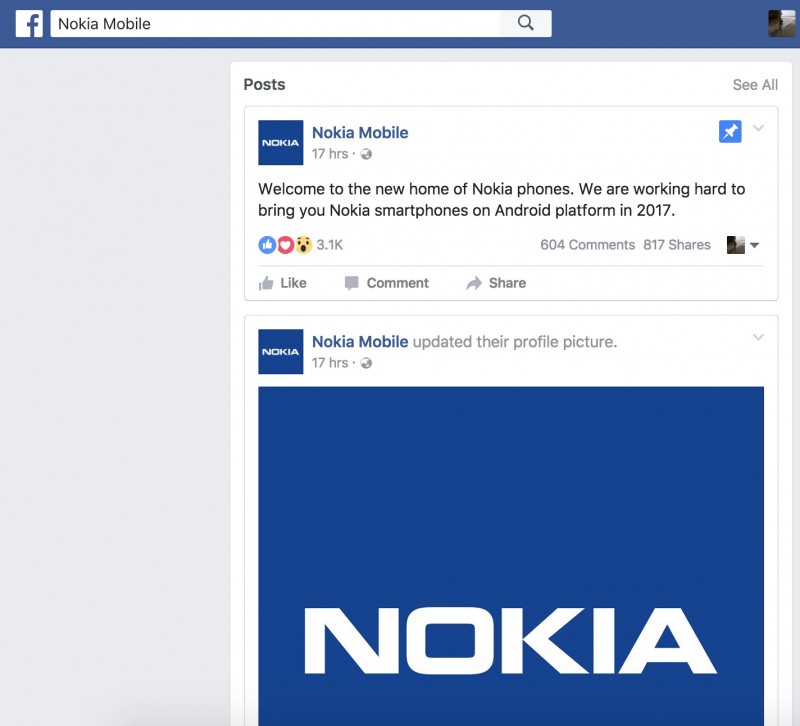The height and width of the screenshot is (726, 800).
Task: Expand the comment-as identity dropdown arrow
Action: (x=755, y=246)
